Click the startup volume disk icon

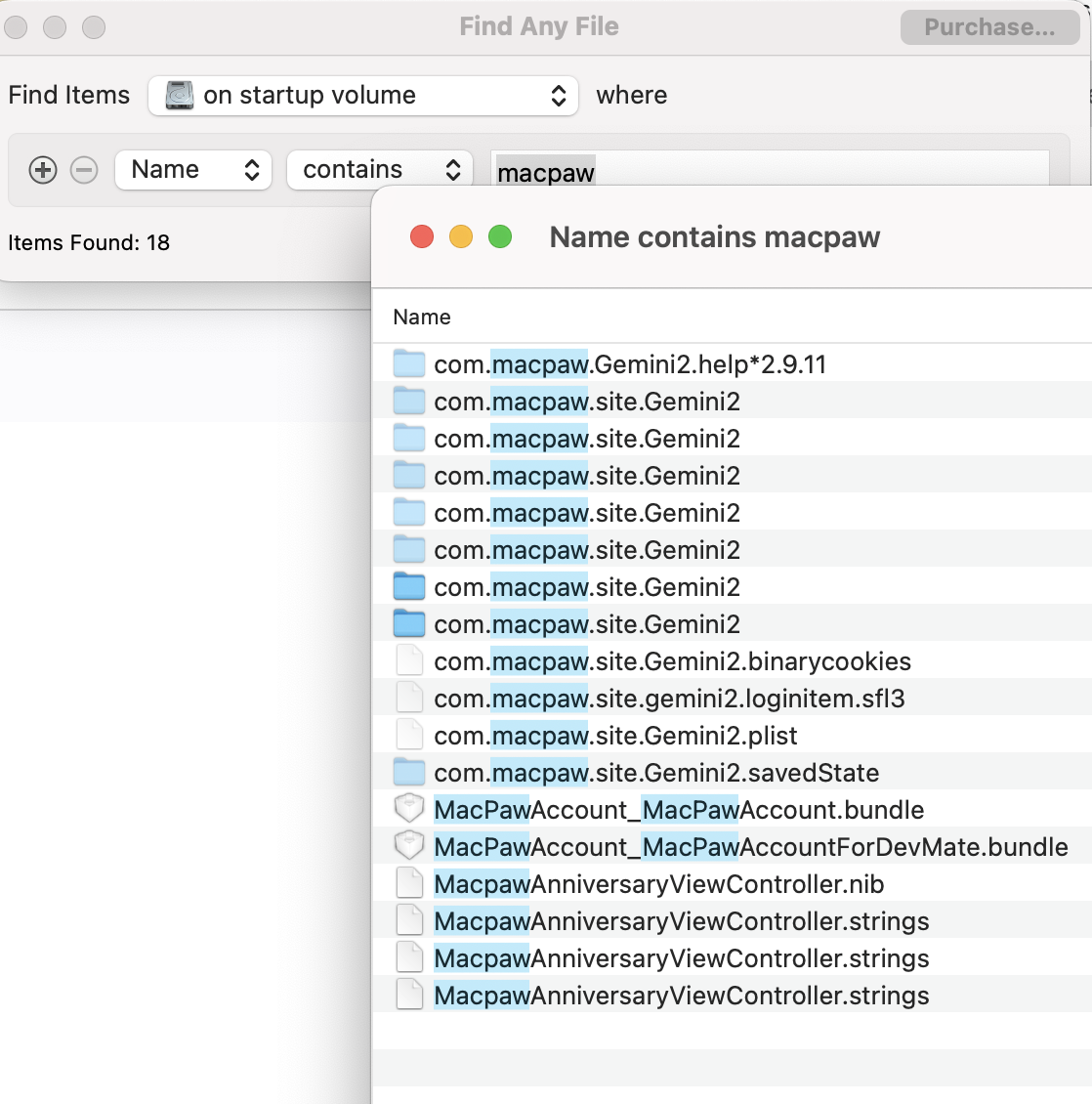180,95
